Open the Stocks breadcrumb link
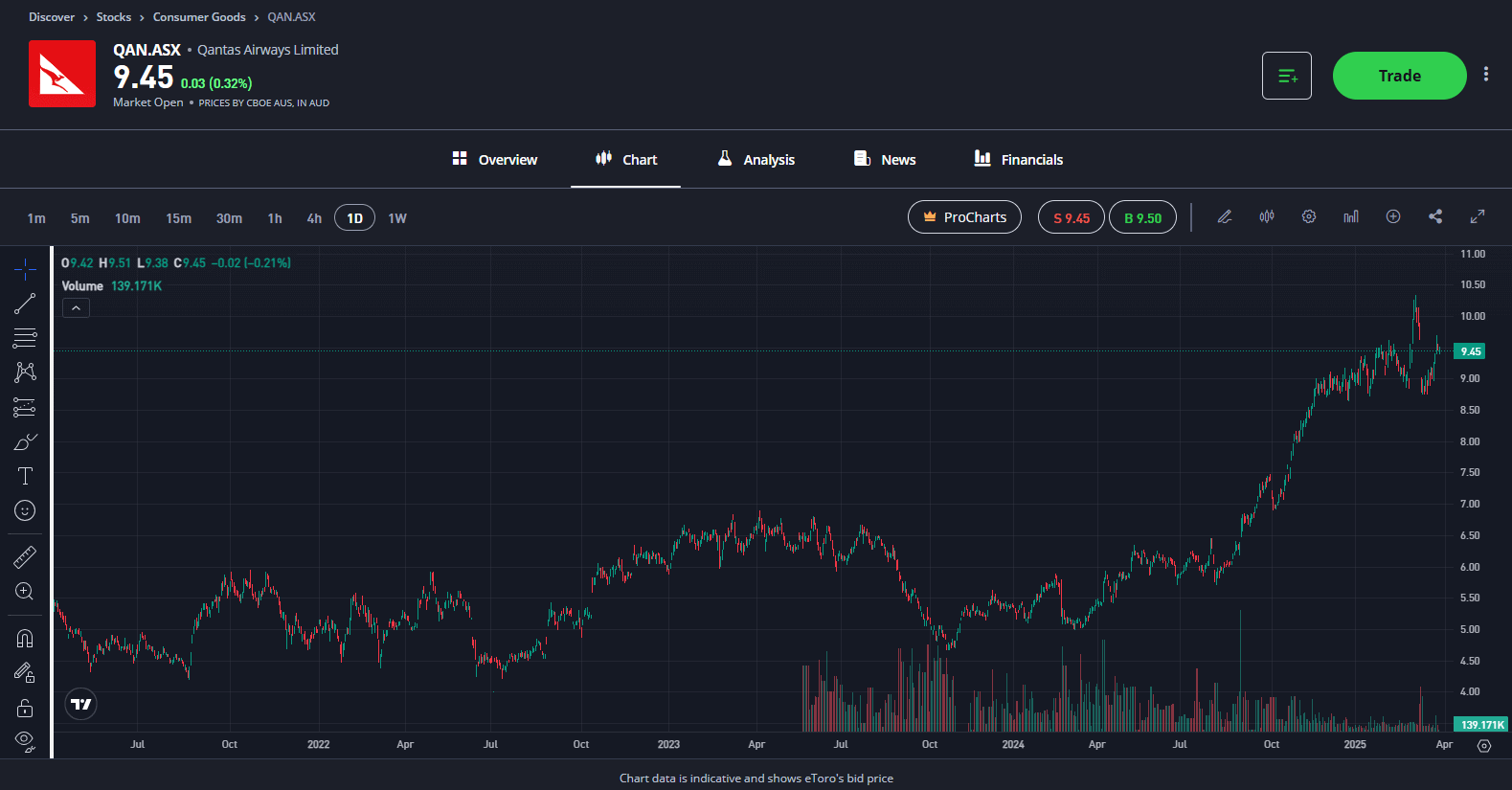Image resolution: width=1512 pixels, height=790 pixels. pos(114,17)
